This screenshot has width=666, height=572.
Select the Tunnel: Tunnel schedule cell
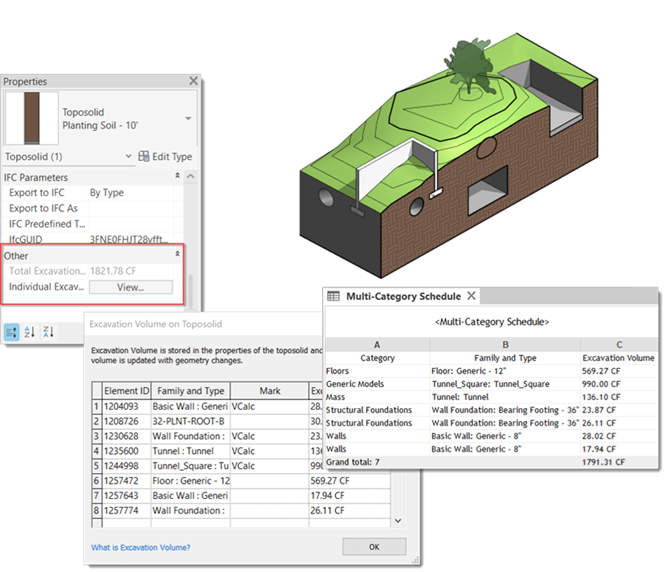505,397
